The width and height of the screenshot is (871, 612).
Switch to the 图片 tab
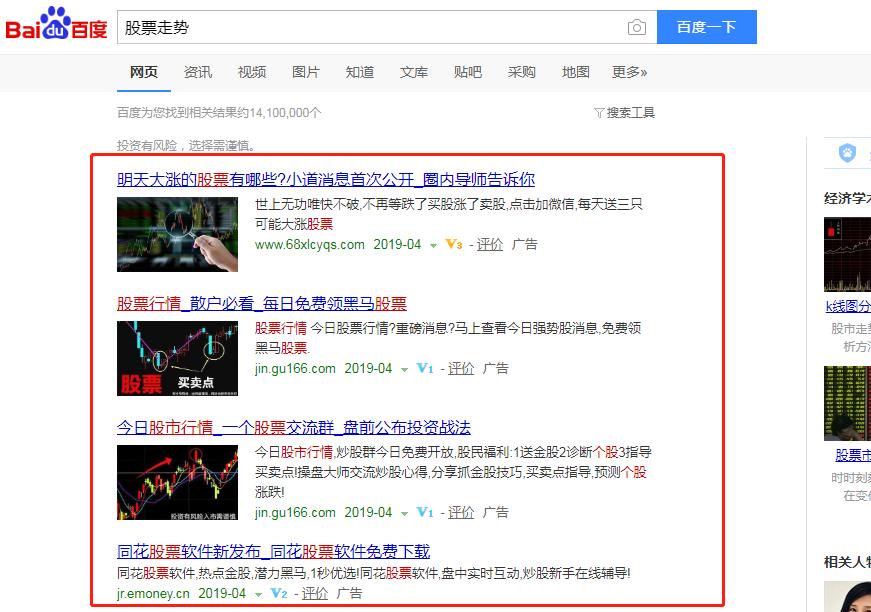[306, 72]
